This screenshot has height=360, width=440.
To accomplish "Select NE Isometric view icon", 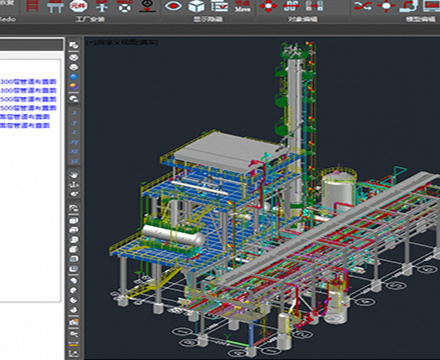I will tap(74, 300).
